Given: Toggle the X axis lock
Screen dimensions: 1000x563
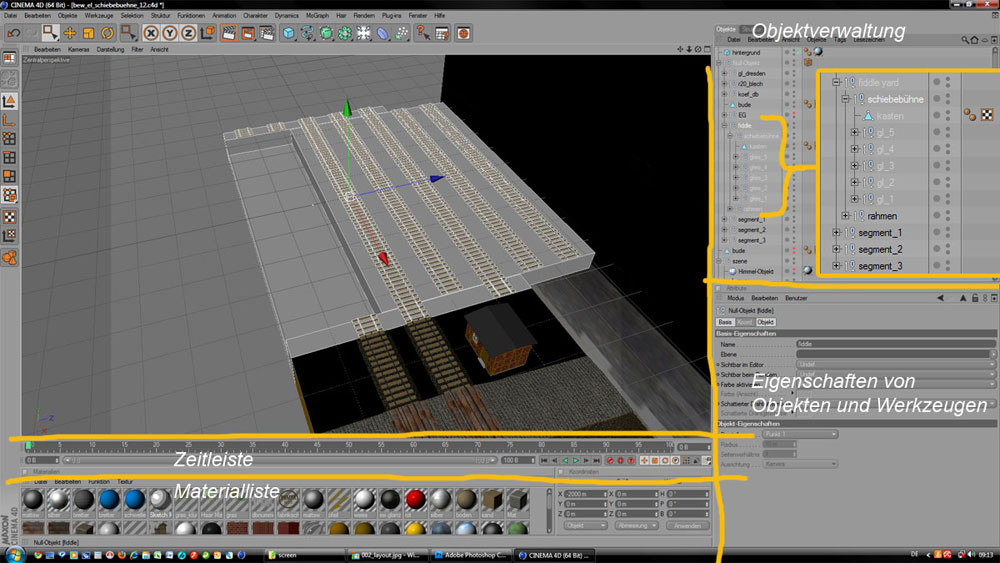Looking at the screenshot, I should tap(152, 33).
